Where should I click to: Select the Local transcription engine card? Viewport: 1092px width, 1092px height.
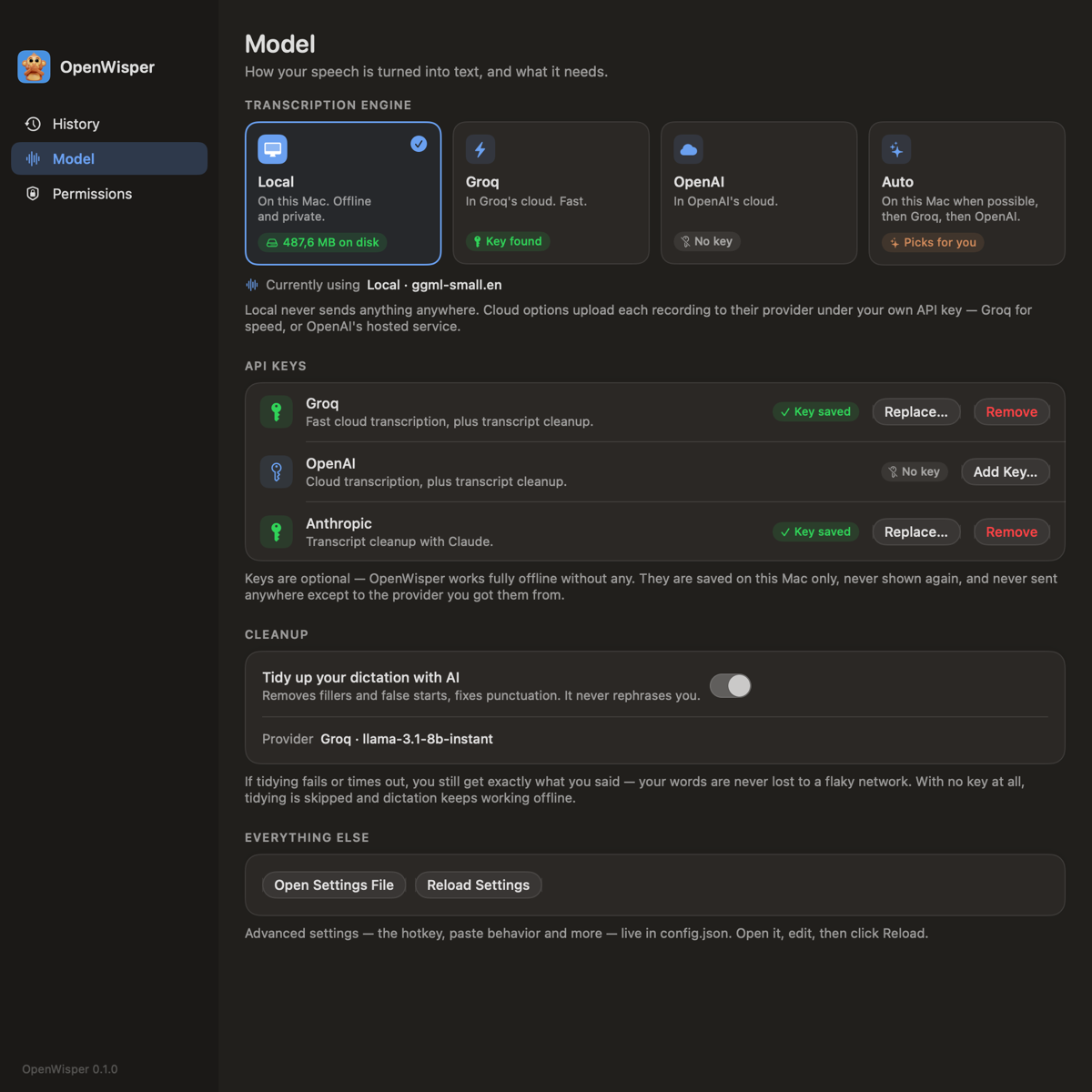click(x=343, y=193)
